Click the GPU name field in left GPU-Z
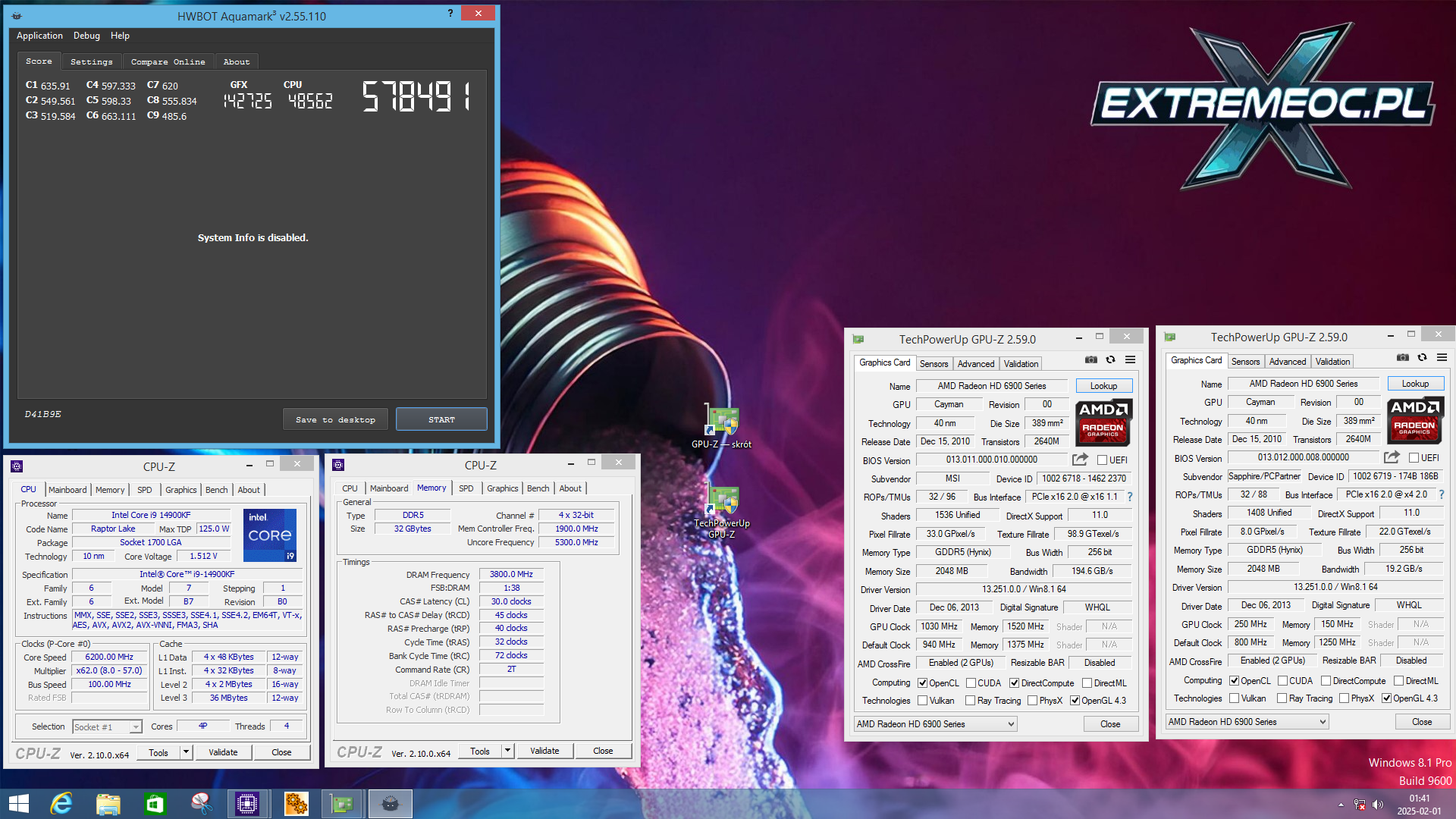Screen dimensions: 1456x819 tap(992, 386)
